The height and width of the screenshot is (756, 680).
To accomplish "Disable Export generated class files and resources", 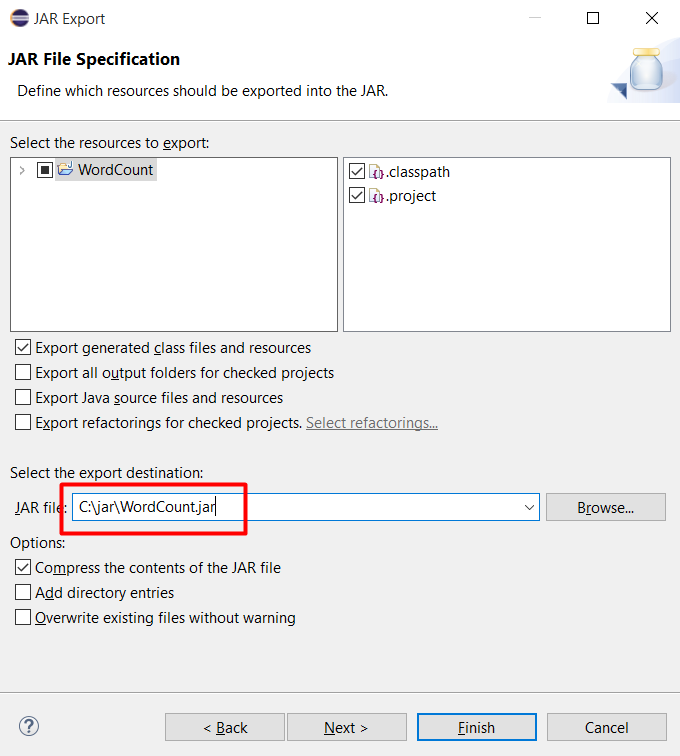I will click(x=23, y=348).
